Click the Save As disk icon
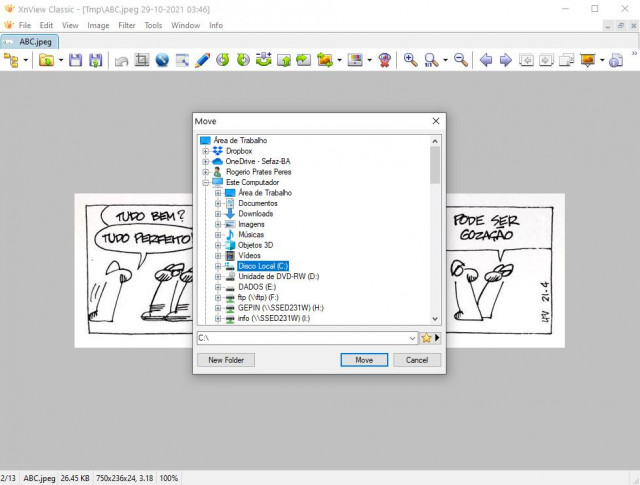The width and height of the screenshot is (640, 485). coord(96,60)
